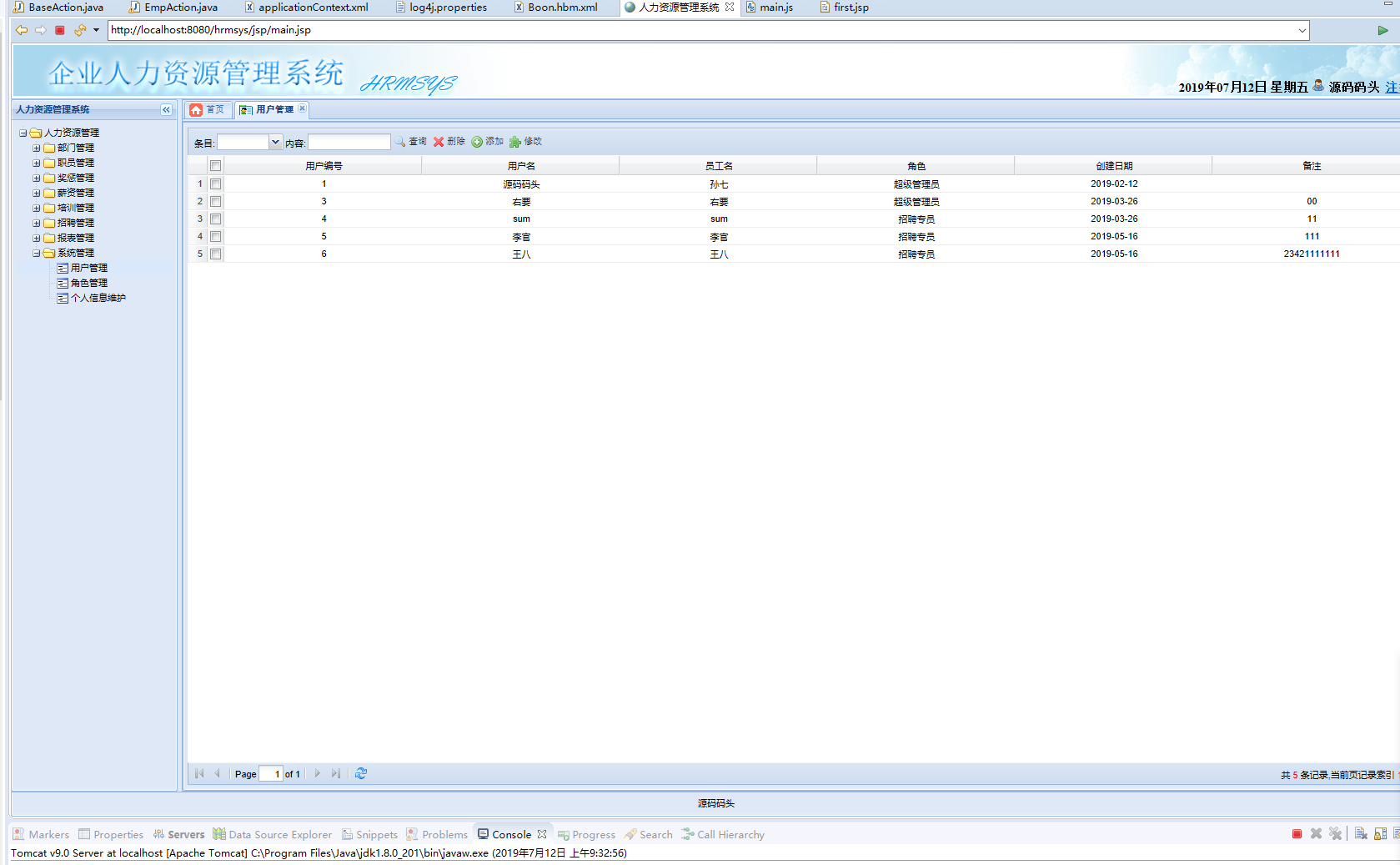Sort by the 创建日期 column header
1400x865 pixels.
point(1113,166)
